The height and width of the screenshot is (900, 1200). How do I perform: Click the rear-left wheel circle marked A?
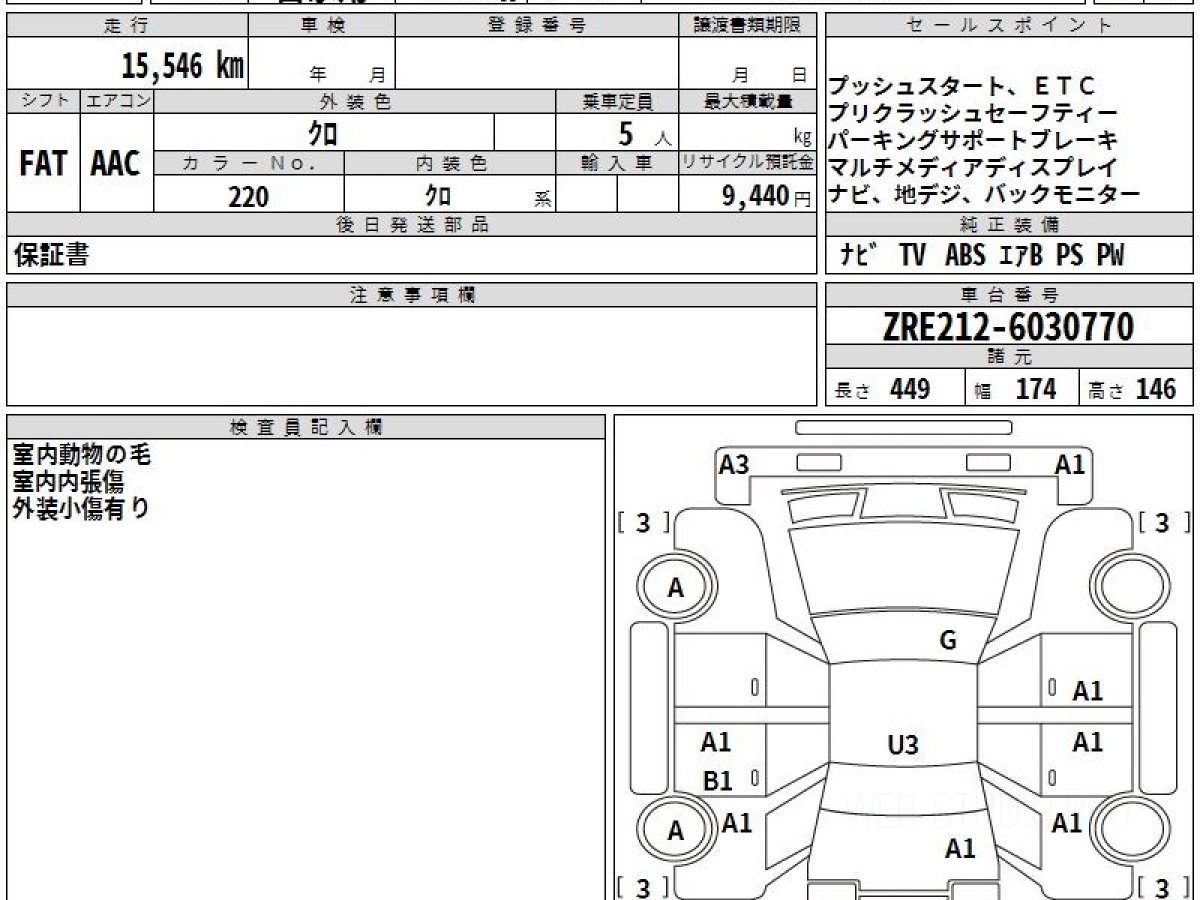coord(676,830)
